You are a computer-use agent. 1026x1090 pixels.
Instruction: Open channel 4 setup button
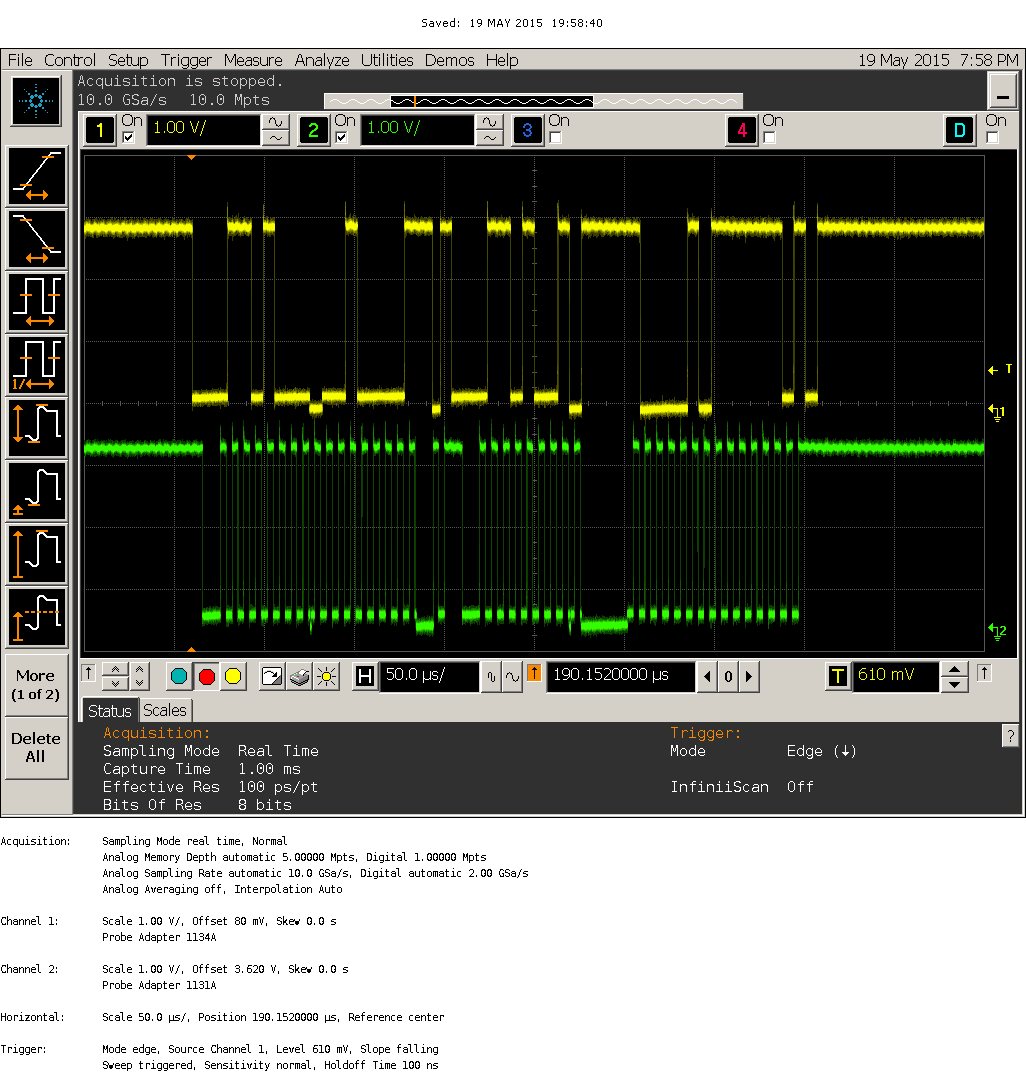pyautogui.click(x=742, y=130)
